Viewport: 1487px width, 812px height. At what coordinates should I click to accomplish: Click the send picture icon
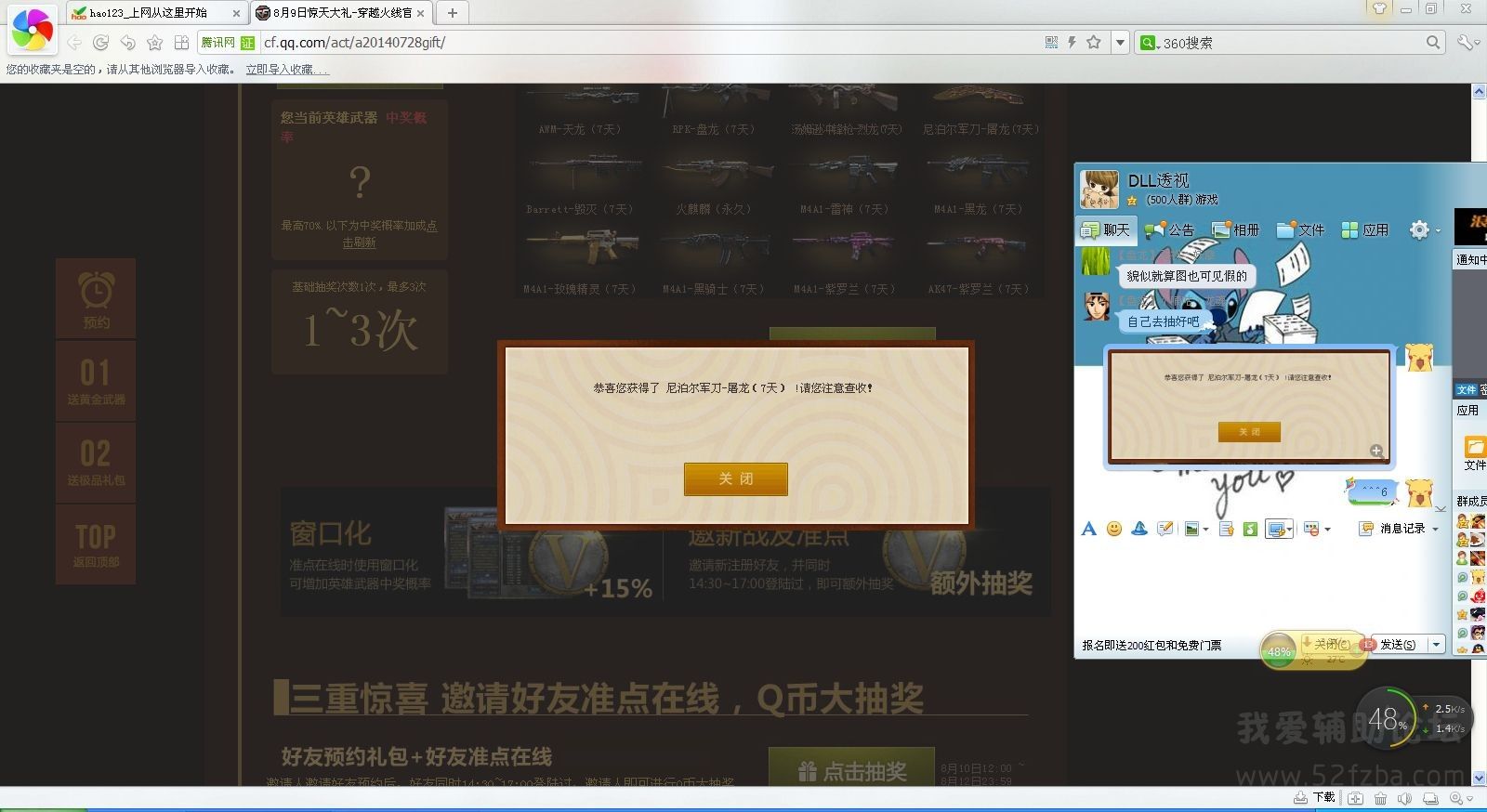(x=1191, y=529)
